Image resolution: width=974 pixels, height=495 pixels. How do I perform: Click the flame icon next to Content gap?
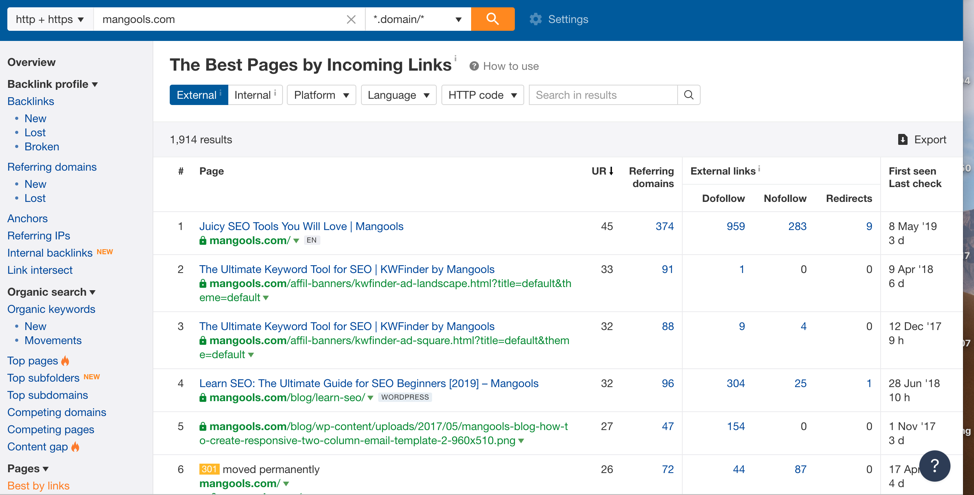pos(75,447)
